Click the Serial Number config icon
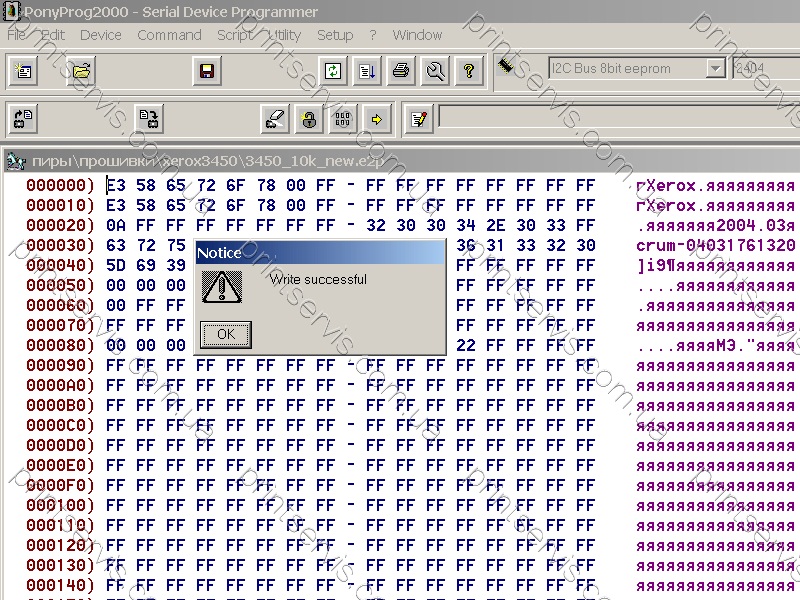Screen dimensions: 800x600 (x=343, y=119)
